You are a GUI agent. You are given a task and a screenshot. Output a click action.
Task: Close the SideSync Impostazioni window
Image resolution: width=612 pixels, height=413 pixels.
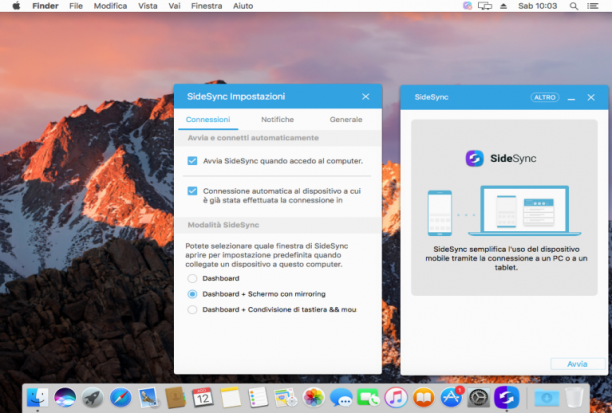pos(366,96)
